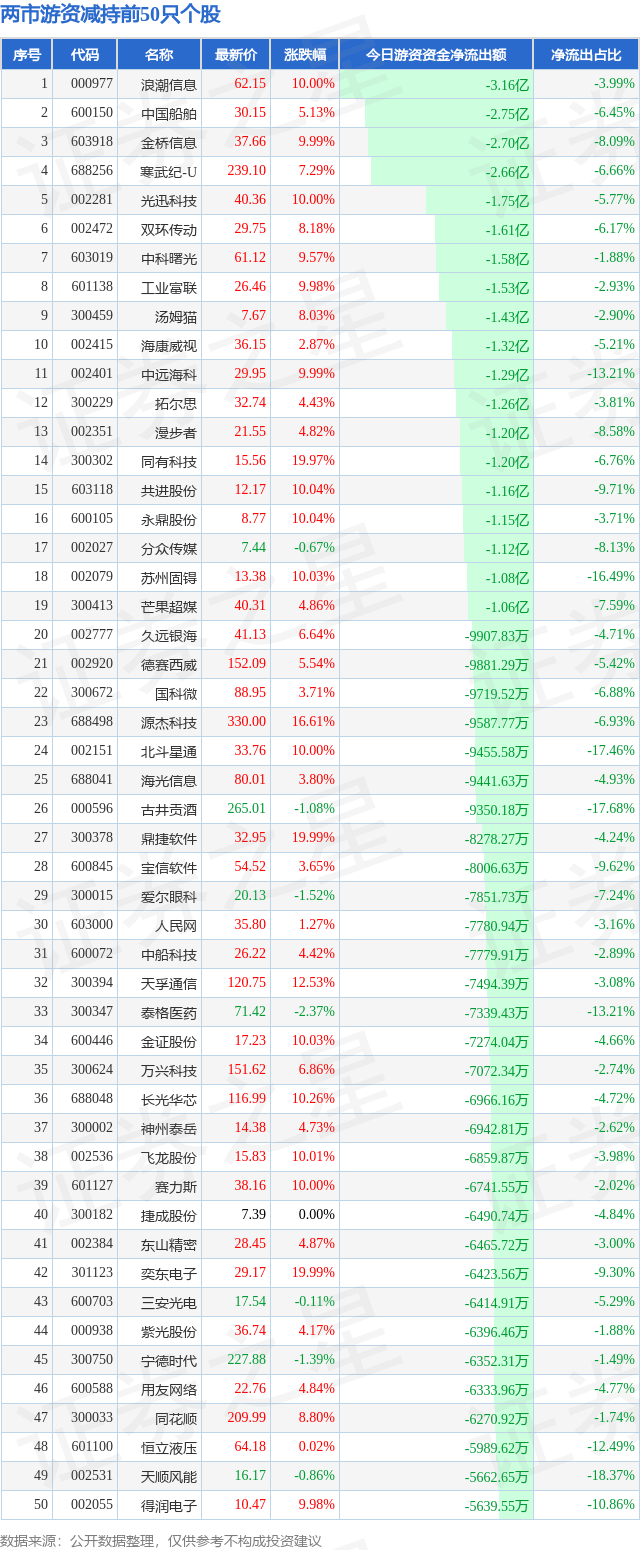Select the stock name 三安光电
Screen dimensions: 640x1550
(x=169, y=1303)
